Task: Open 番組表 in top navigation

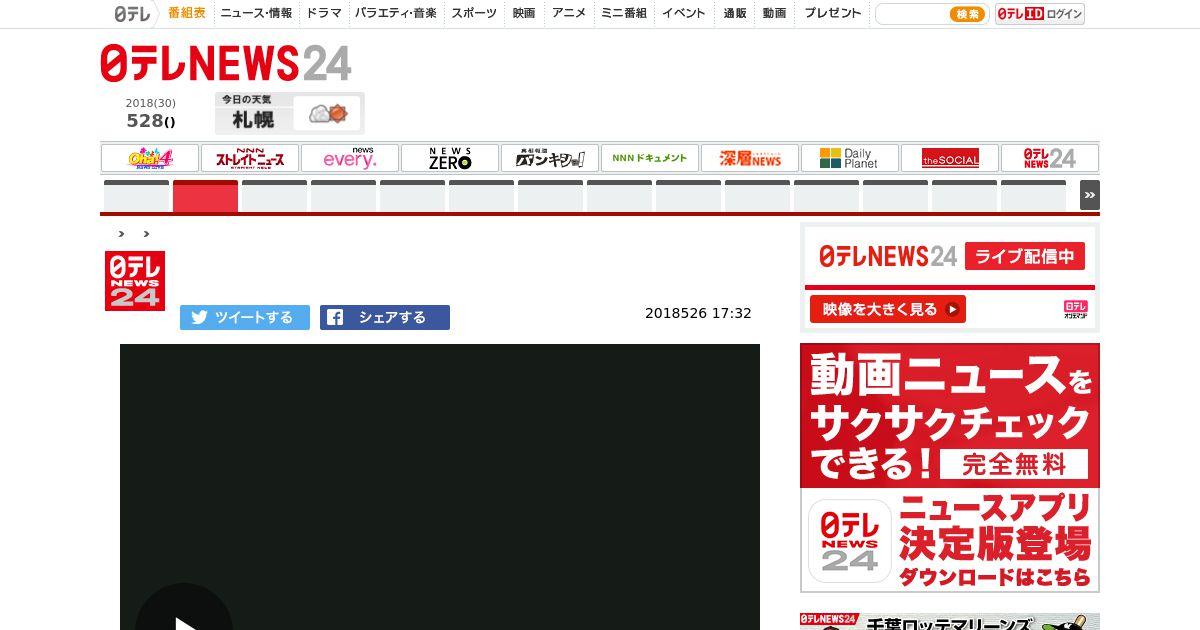Action: [x=187, y=13]
